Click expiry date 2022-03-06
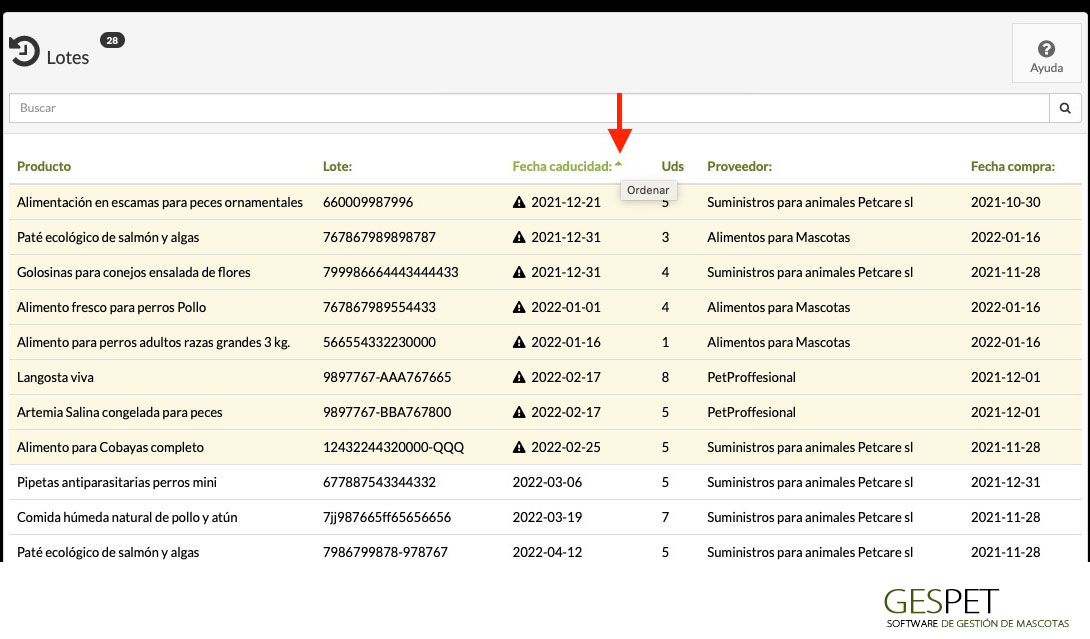The width and height of the screenshot is (1090, 639). (547, 482)
